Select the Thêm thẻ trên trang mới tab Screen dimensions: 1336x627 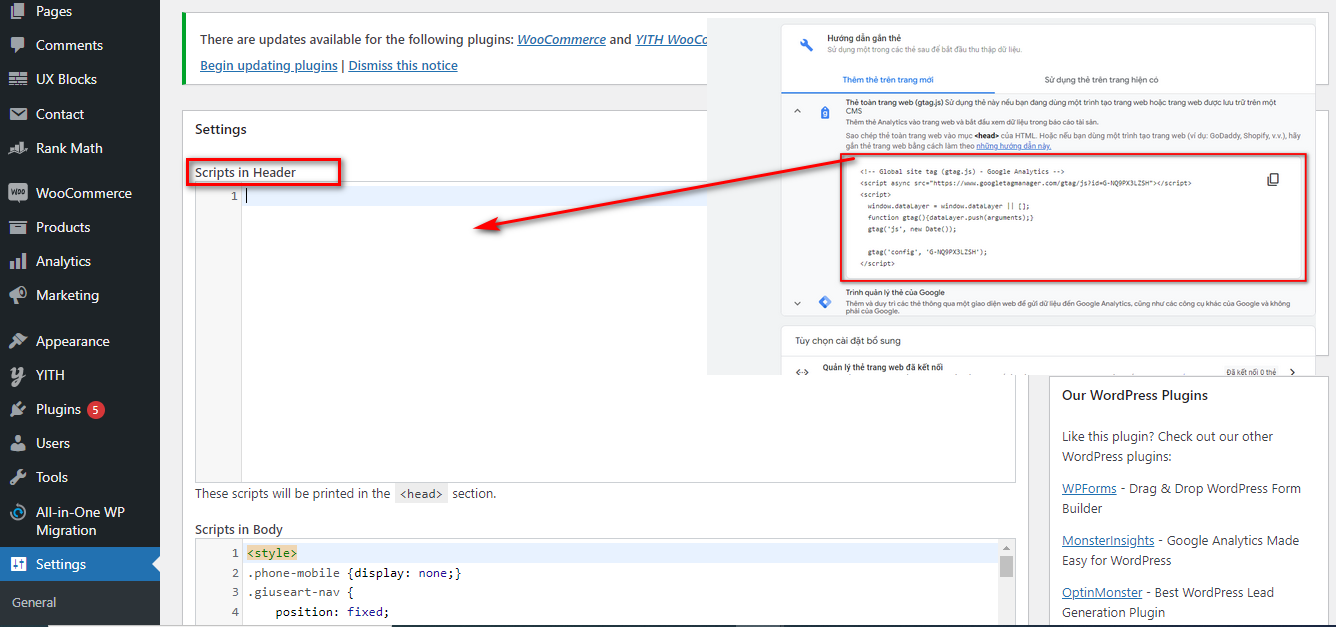(888, 80)
